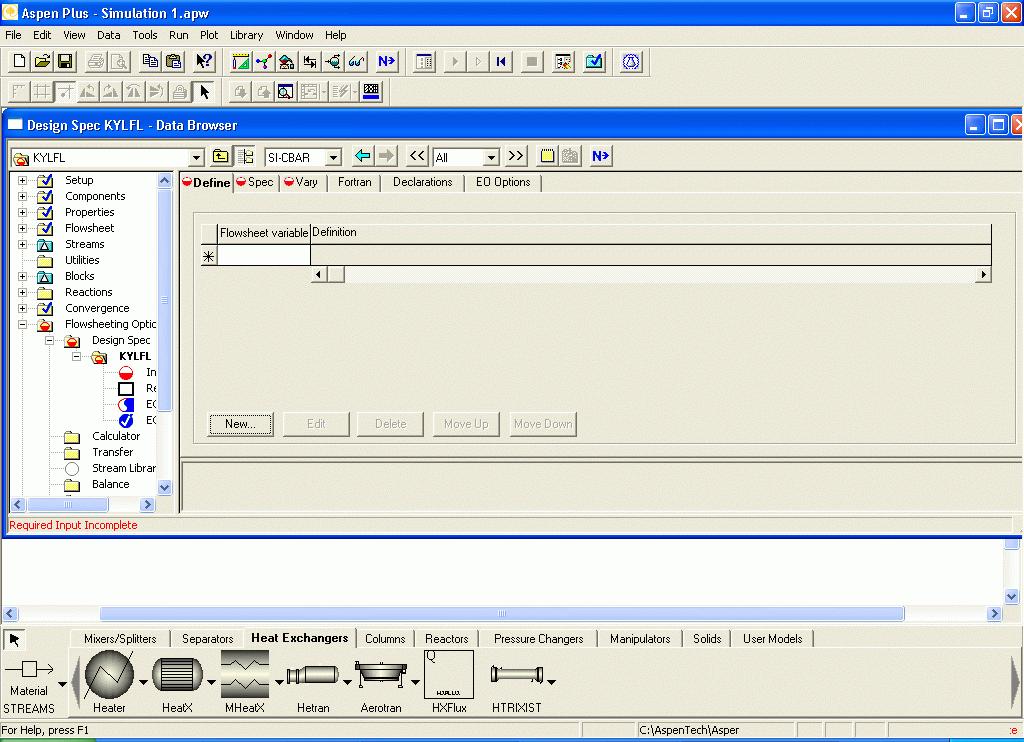Open the All filter dropdown
This screenshot has height=742, width=1024.
pyautogui.click(x=491, y=158)
